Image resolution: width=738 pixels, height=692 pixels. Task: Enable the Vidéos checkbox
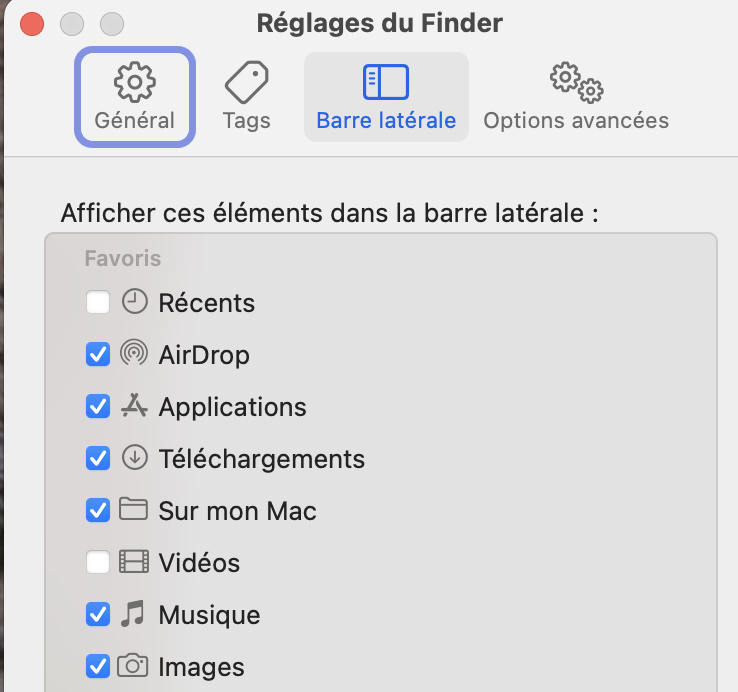98,563
